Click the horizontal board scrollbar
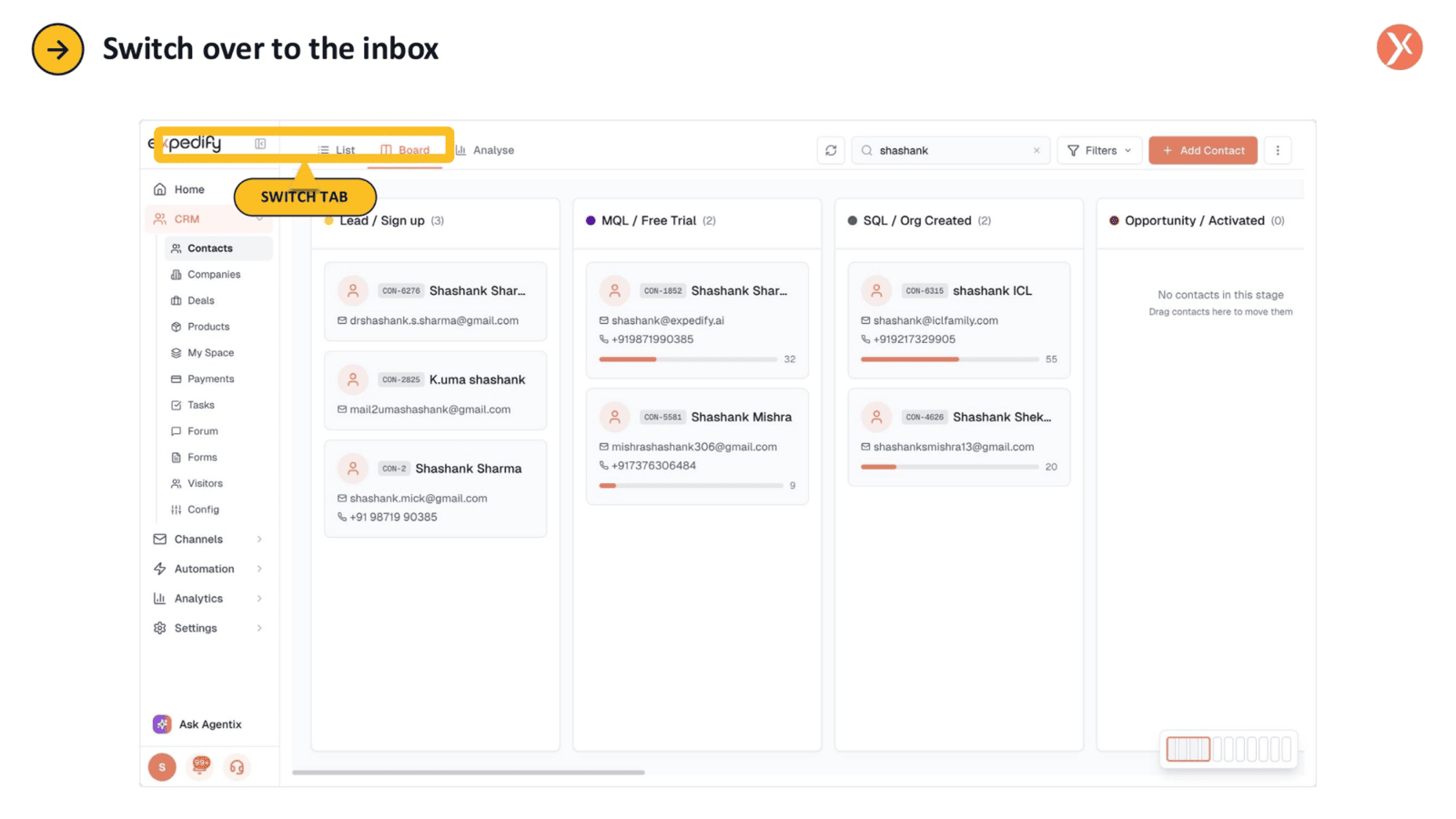Screen dimensions: 1456x819 coord(469,773)
